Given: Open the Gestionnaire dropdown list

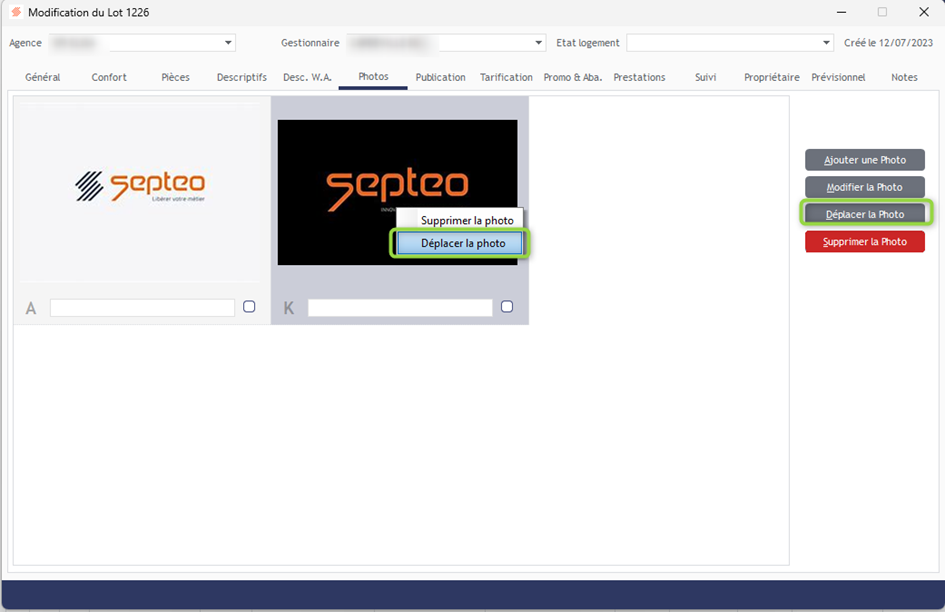Looking at the screenshot, I should pyautogui.click(x=538, y=43).
